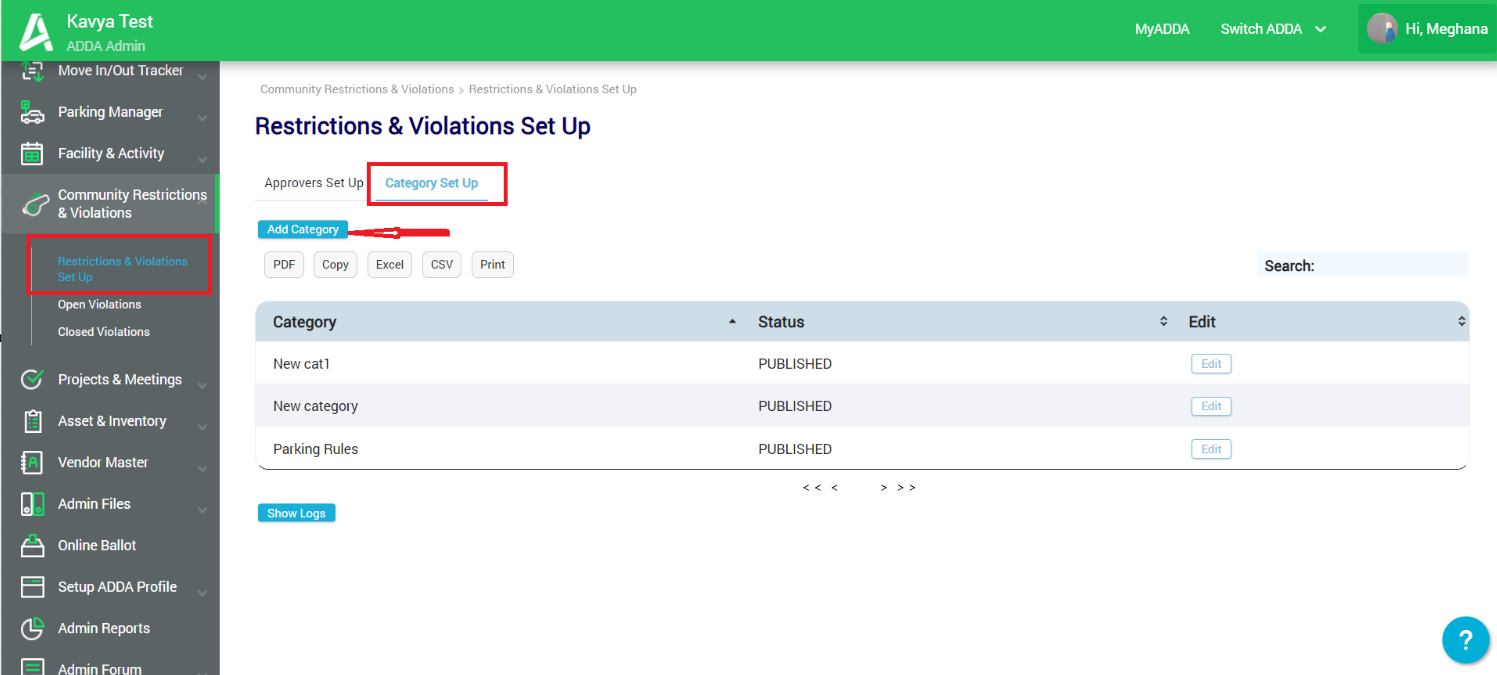Click PUBLISHED status of New category
Viewport: 1497px width, 675px height.
795,406
